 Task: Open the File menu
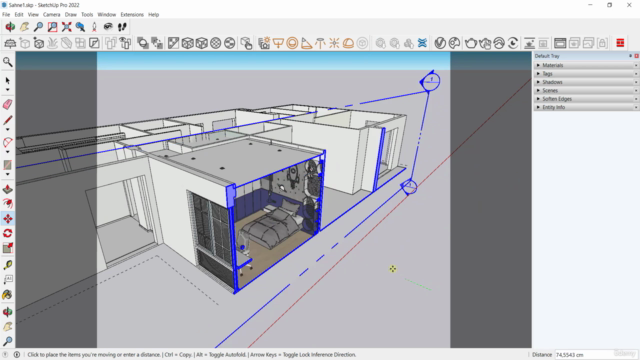coord(6,15)
